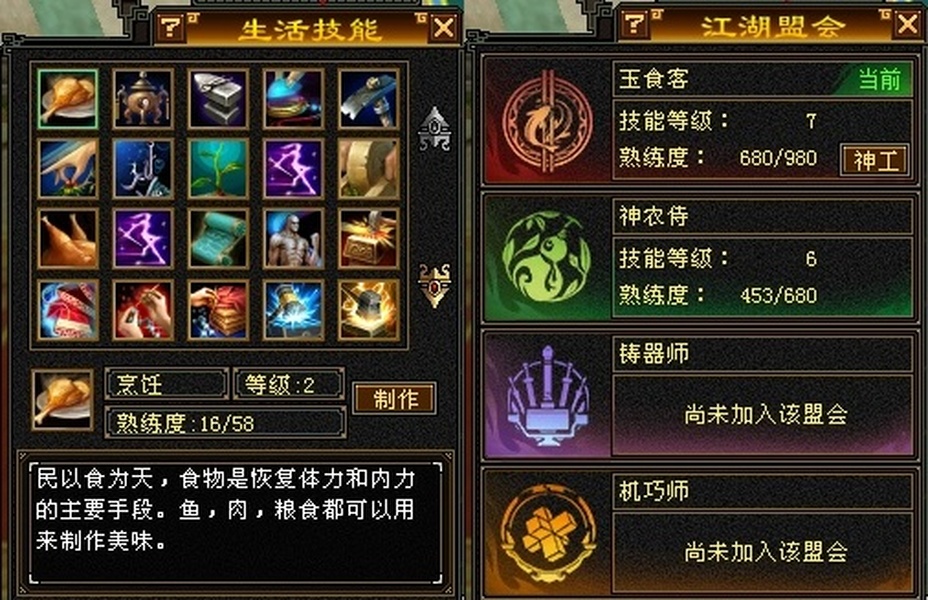Select the sewing needle hands skill icon

pyautogui.click(x=143, y=310)
